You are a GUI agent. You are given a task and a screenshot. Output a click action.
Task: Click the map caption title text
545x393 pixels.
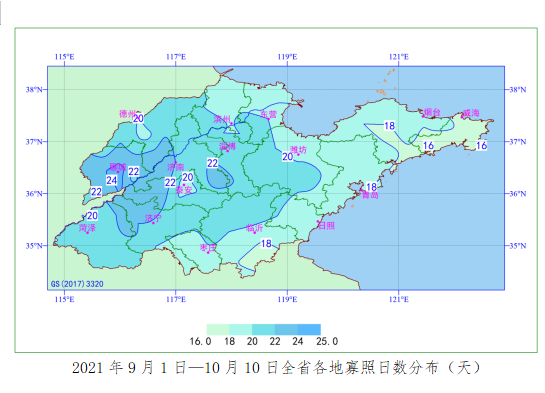(276, 367)
